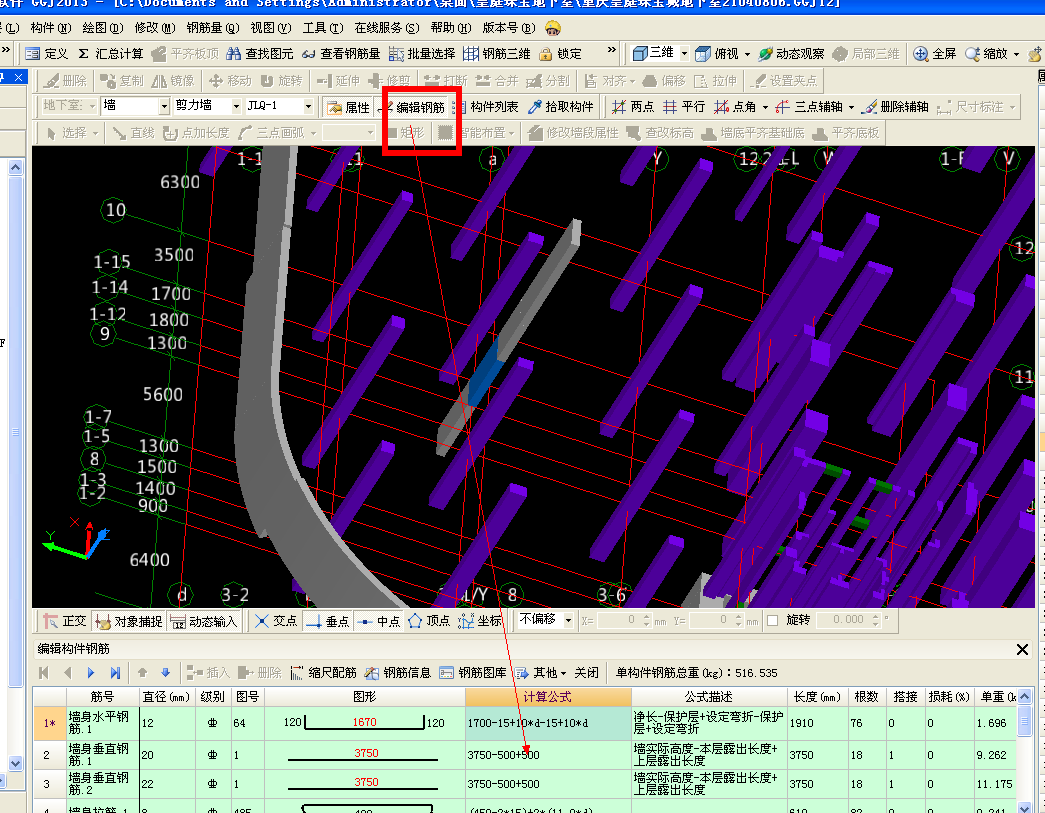
Task: Click 查找图元 find element tool
Action: click(x=260, y=54)
